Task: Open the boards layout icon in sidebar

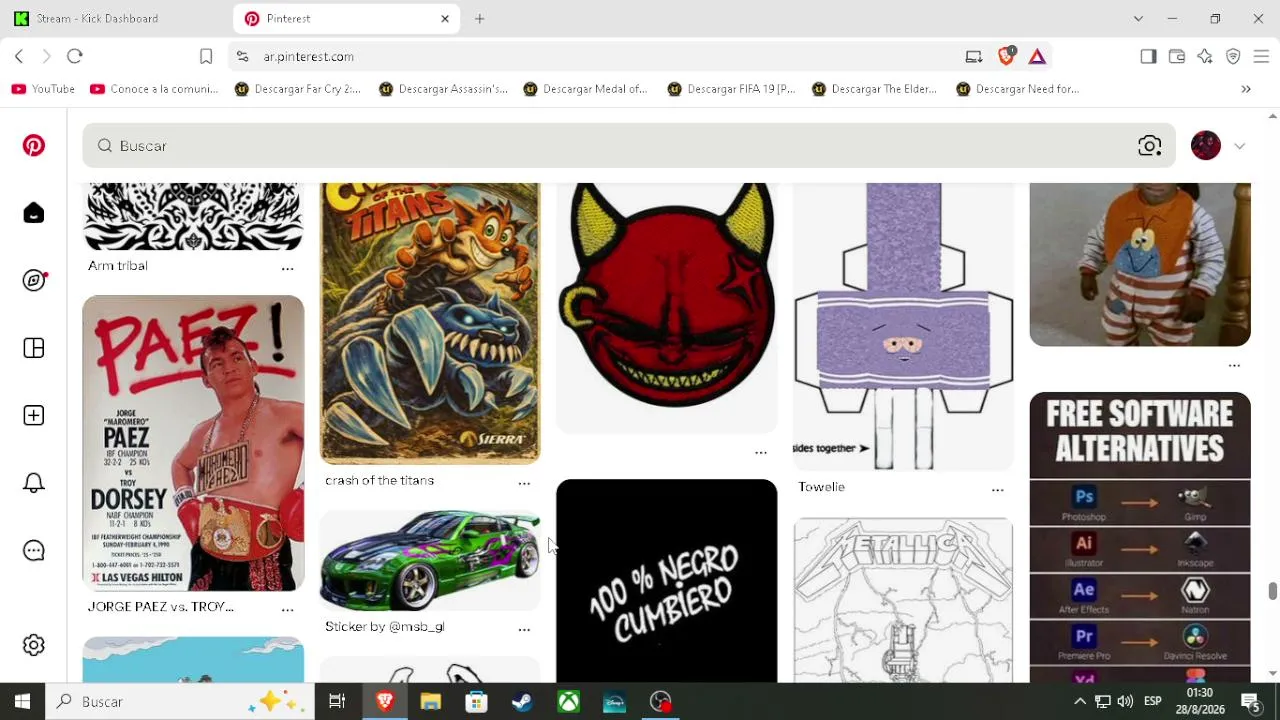Action: click(34, 348)
